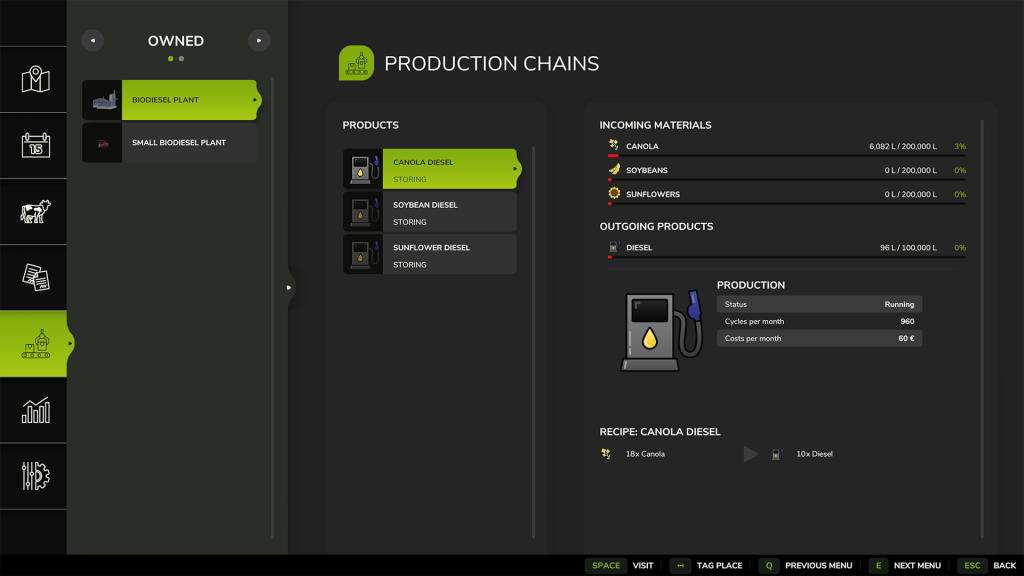Click Visit in the bottom bar
Screen dimensions: 1024x576
click(643, 565)
